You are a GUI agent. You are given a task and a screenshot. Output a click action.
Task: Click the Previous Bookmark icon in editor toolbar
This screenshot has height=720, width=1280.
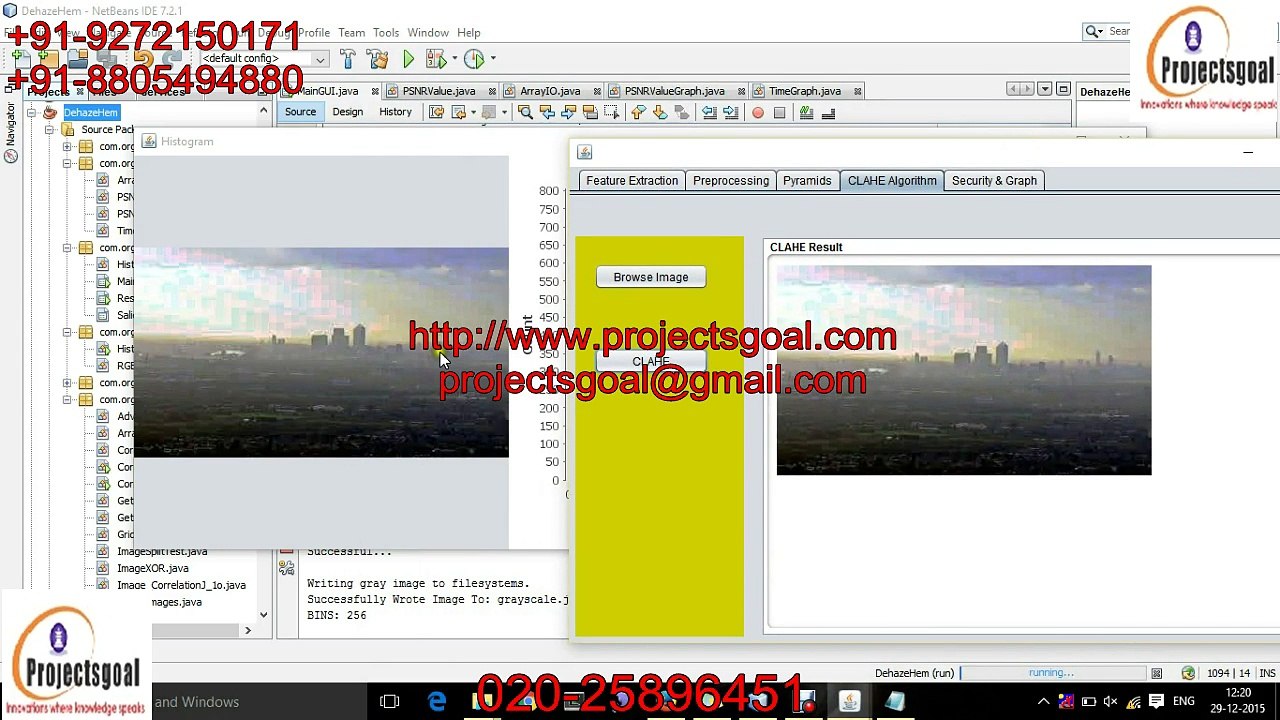coord(638,113)
